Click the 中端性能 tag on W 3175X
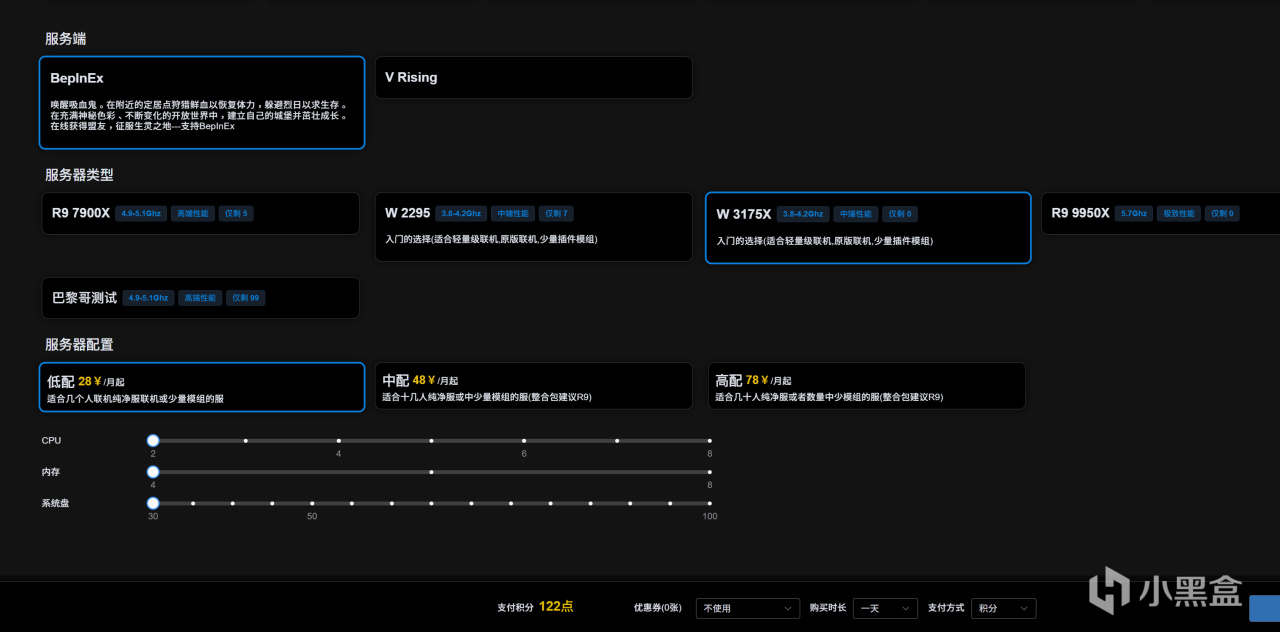 (x=855, y=214)
